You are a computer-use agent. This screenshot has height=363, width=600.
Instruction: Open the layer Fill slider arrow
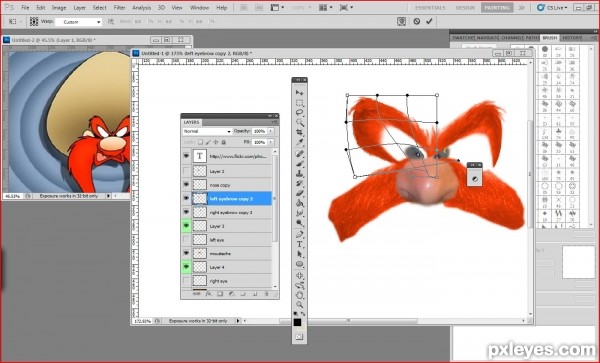[271, 142]
